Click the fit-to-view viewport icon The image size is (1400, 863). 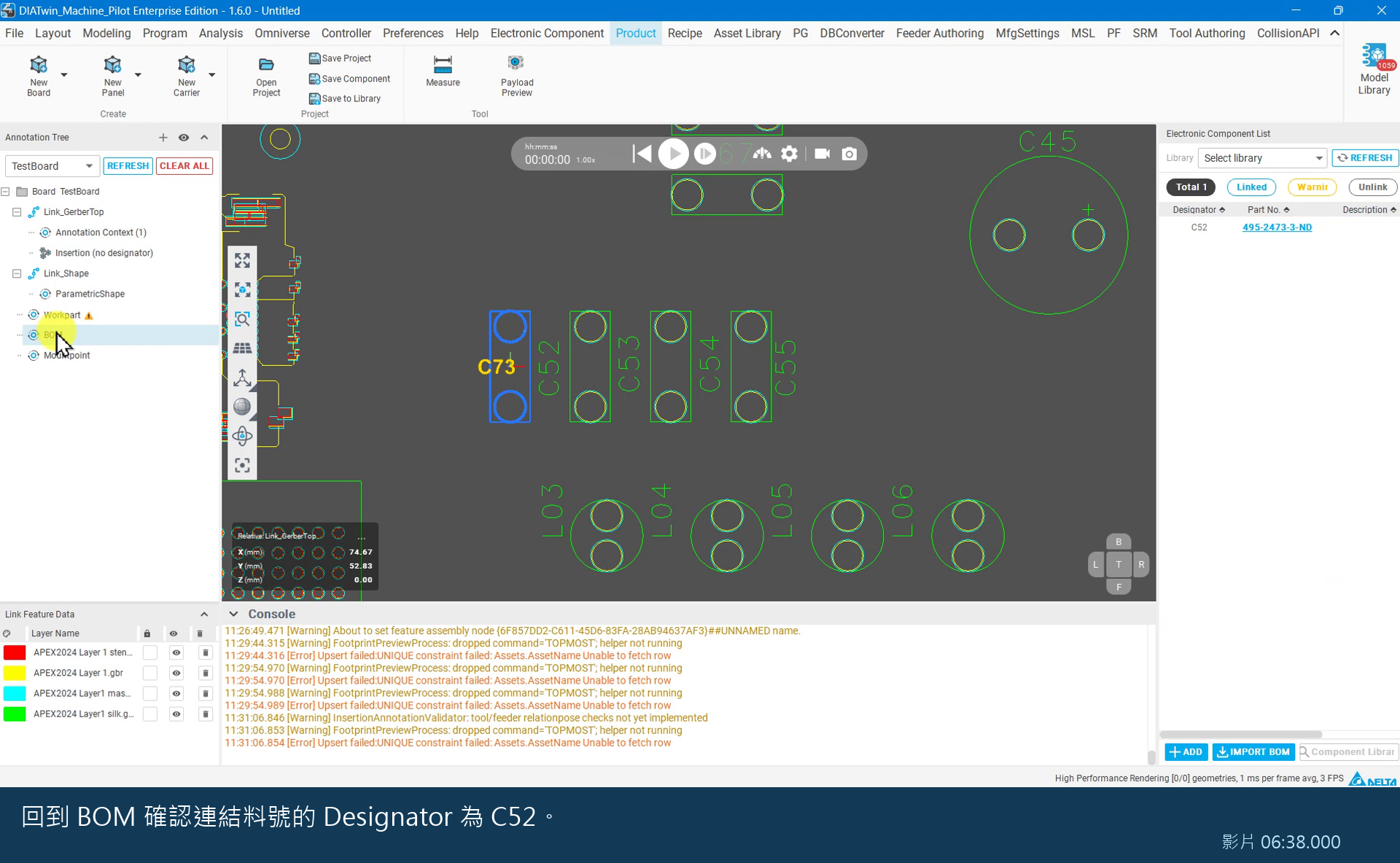pyautogui.click(x=242, y=260)
